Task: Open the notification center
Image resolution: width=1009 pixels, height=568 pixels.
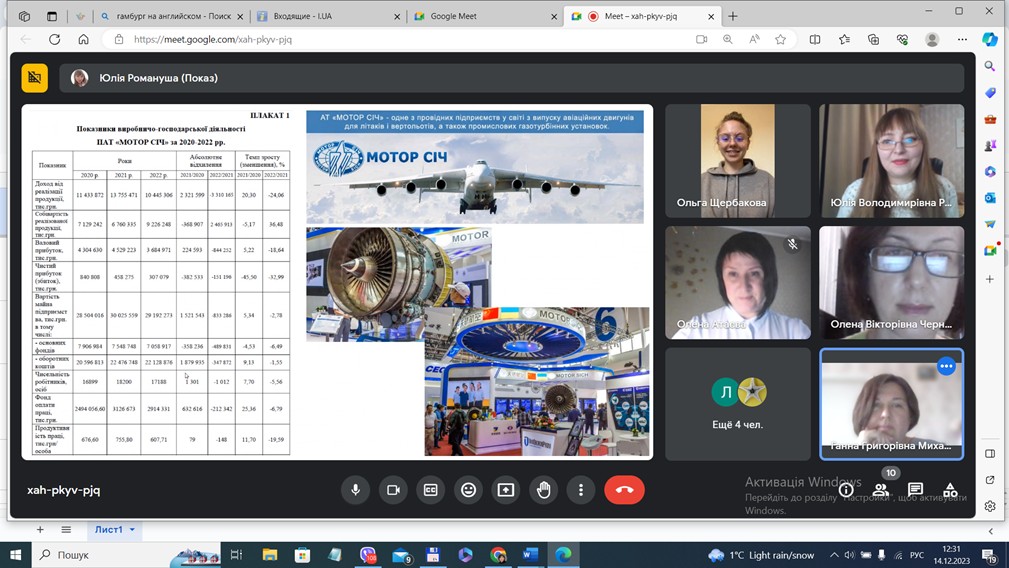Action: point(990,554)
